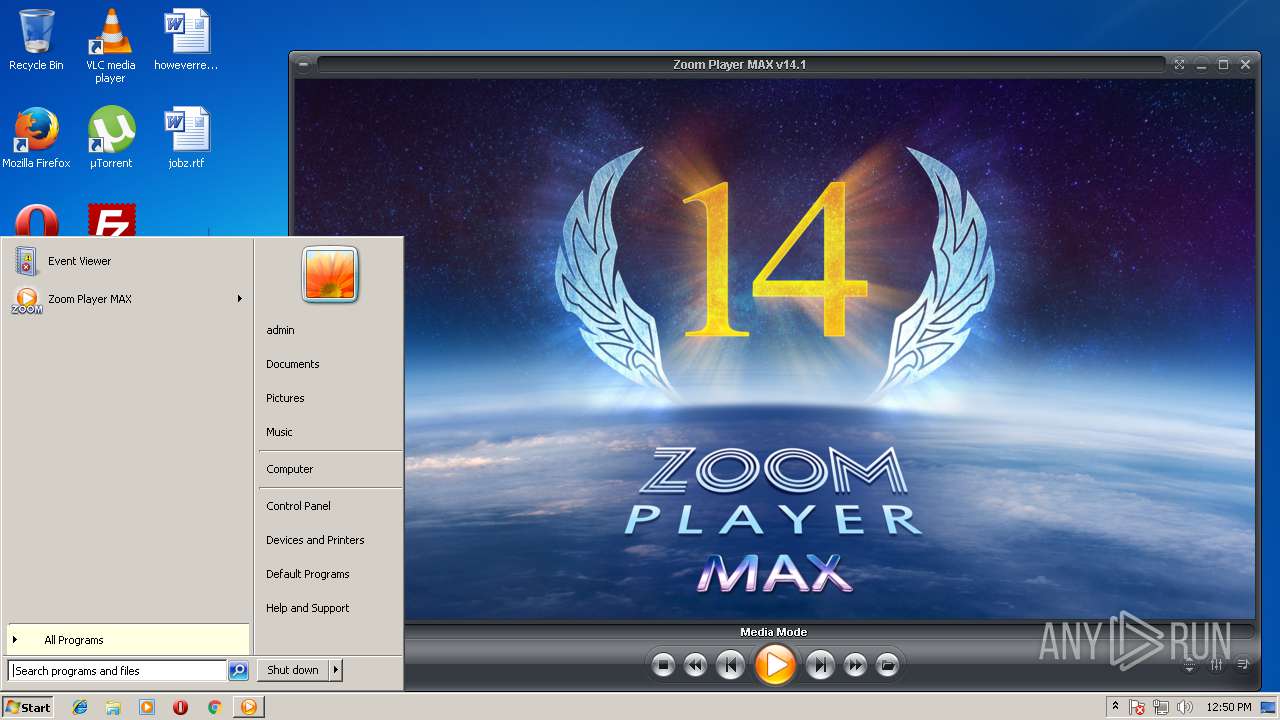Open Action Center flag icon
The width and height of the screenshot is (1280, 720).
click(x=1138, y=707)
